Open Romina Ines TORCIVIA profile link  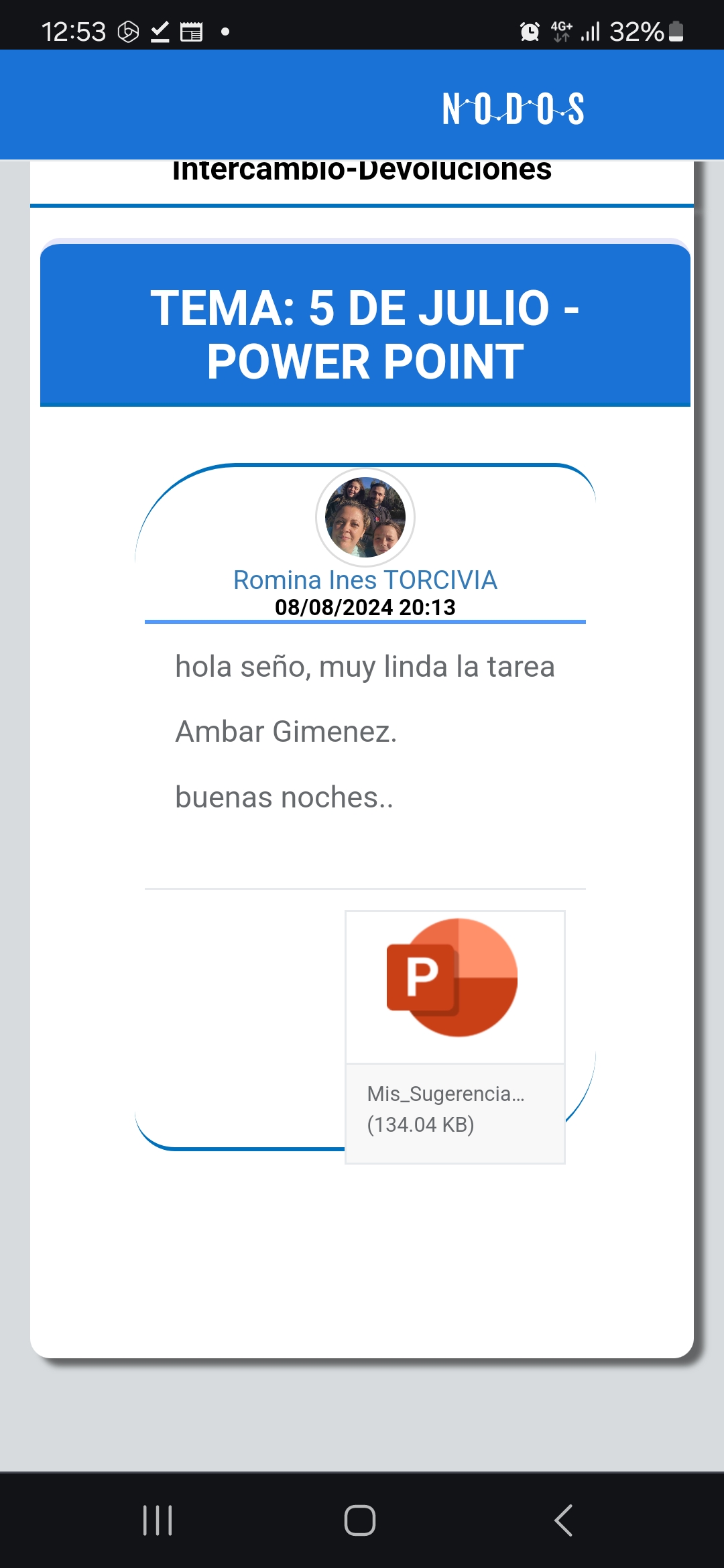coord(365,580)
